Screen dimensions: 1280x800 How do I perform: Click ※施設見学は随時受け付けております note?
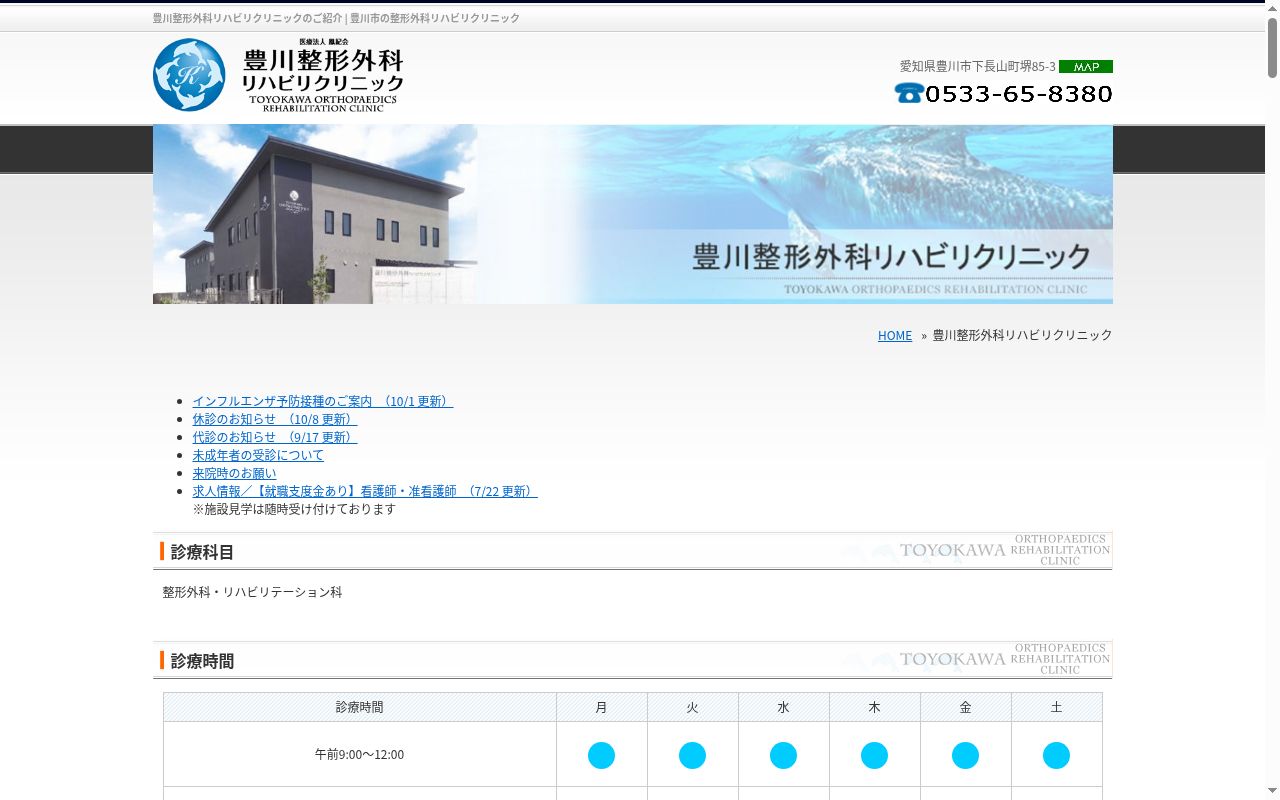pos(294,509)
